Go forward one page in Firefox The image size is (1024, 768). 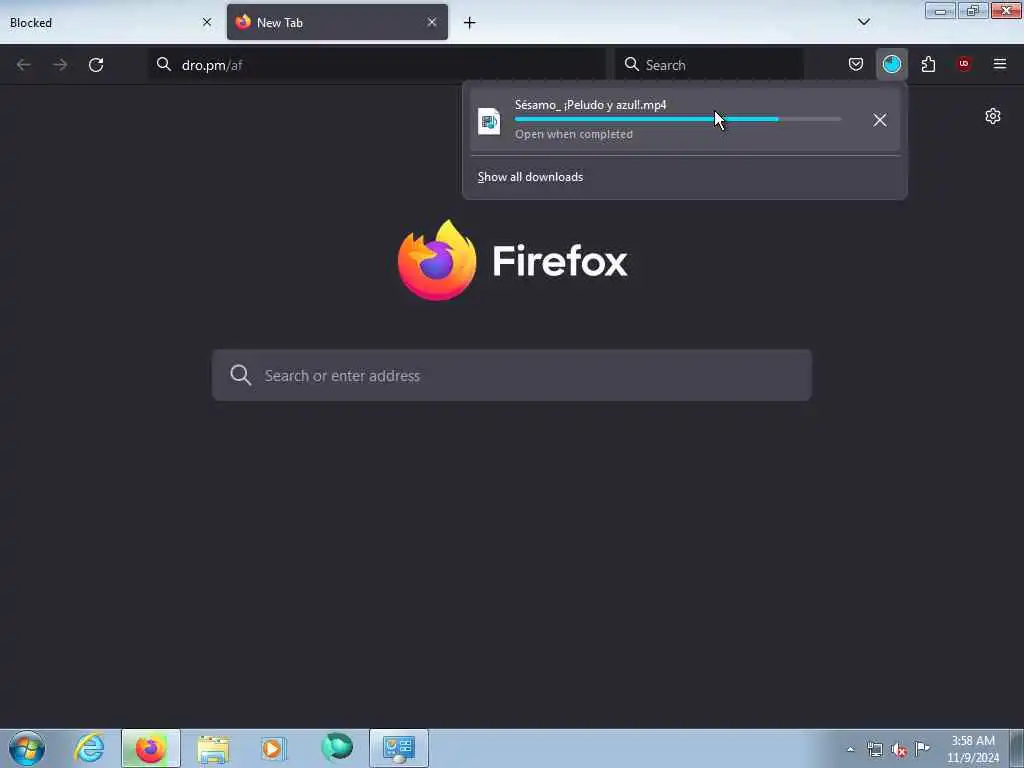pyautogui.click(x=60, y=65)
